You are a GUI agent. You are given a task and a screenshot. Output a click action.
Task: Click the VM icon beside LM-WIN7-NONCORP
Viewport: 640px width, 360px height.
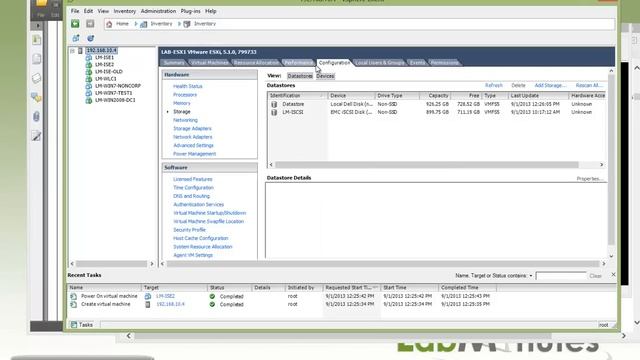pos(89,86)
